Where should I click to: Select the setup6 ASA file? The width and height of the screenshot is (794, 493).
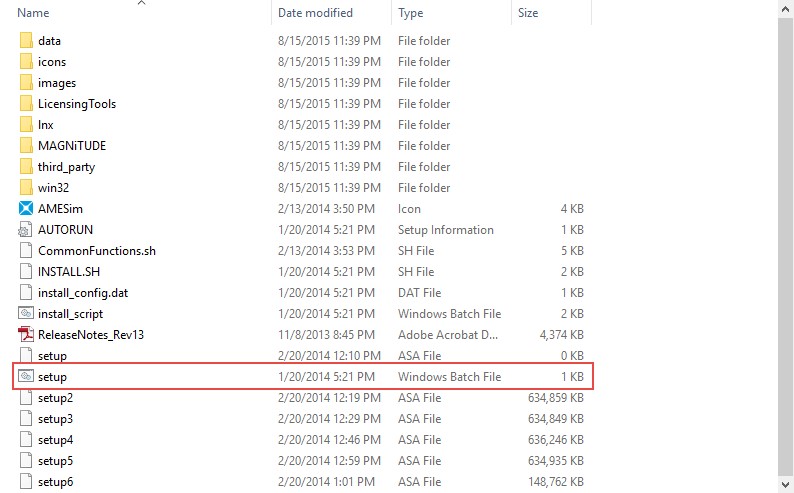point(55,482)
